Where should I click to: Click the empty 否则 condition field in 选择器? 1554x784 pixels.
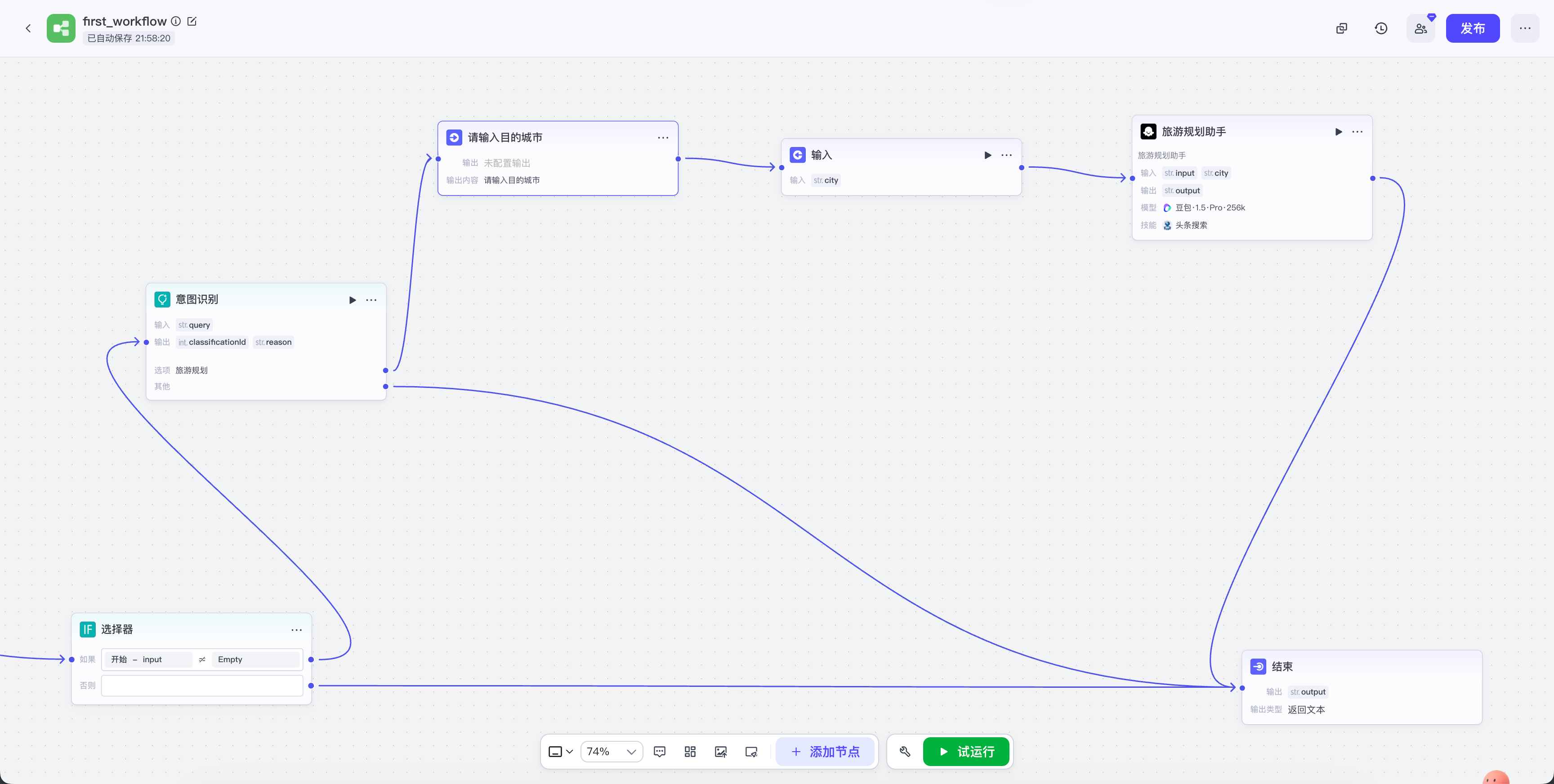pyautogui.click(x=201, y=686)
